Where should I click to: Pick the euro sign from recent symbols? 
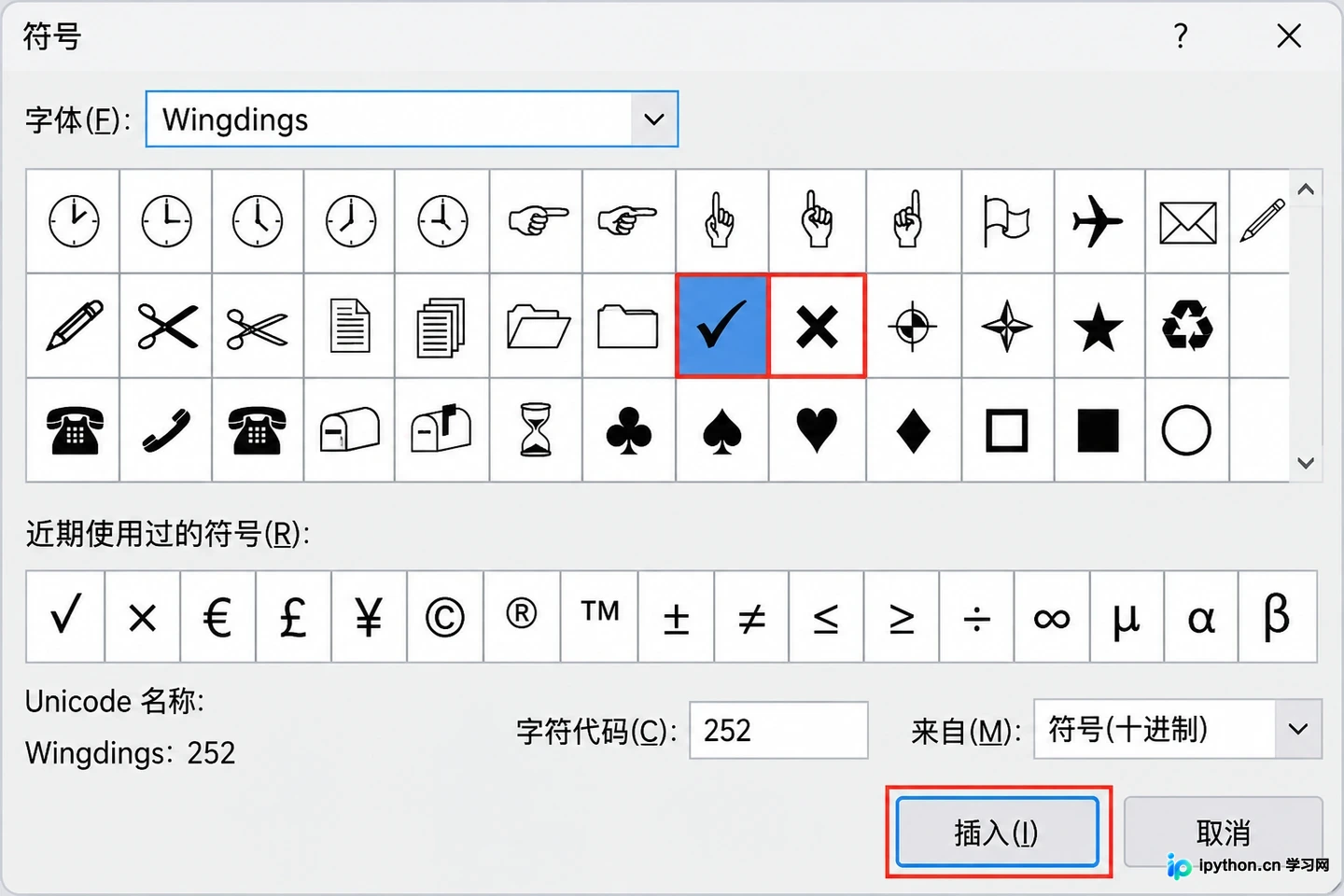[217, 617]
